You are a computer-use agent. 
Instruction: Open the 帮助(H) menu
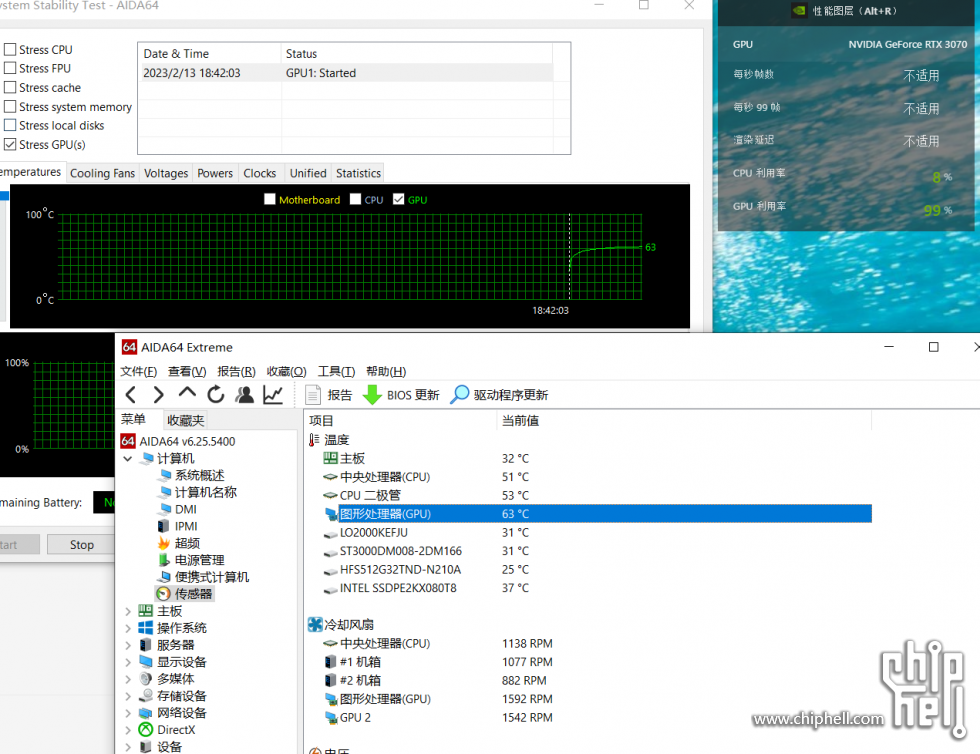pos(386,371)
